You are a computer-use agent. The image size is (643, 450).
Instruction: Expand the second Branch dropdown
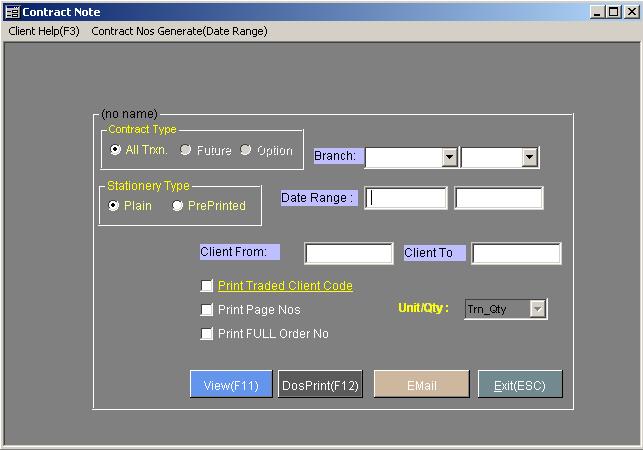click(x=530, y=157)
